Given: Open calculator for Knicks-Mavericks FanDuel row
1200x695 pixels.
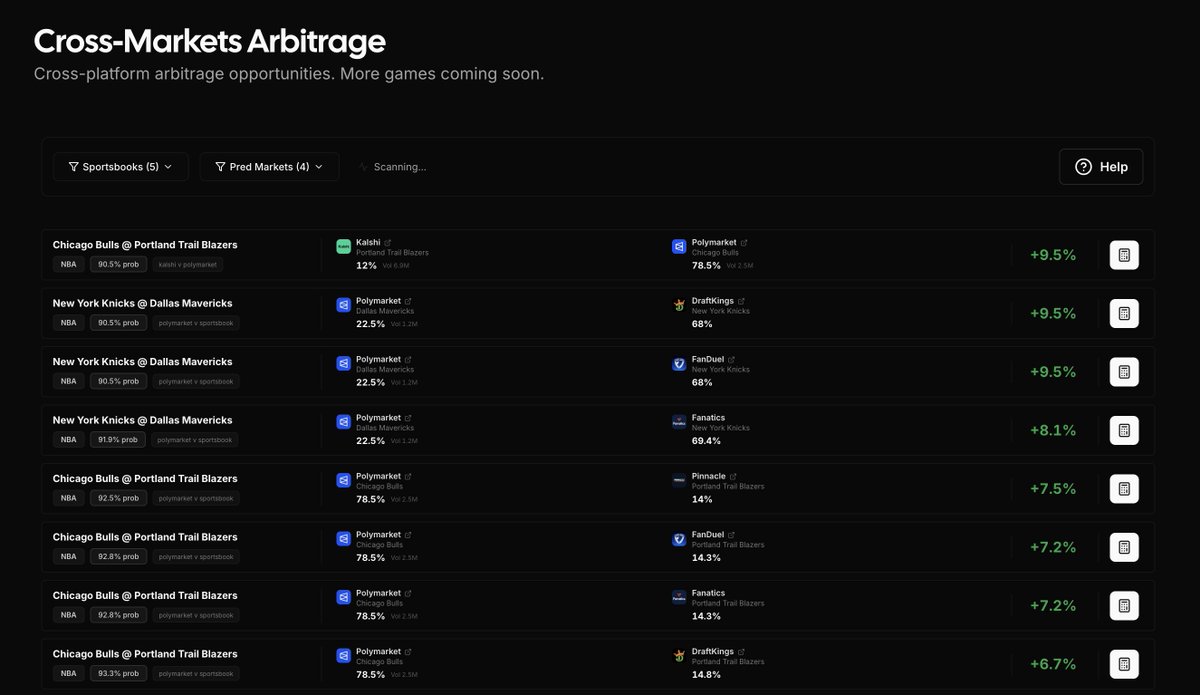Looking at the screenshot, I should (x=1124, y=372).
